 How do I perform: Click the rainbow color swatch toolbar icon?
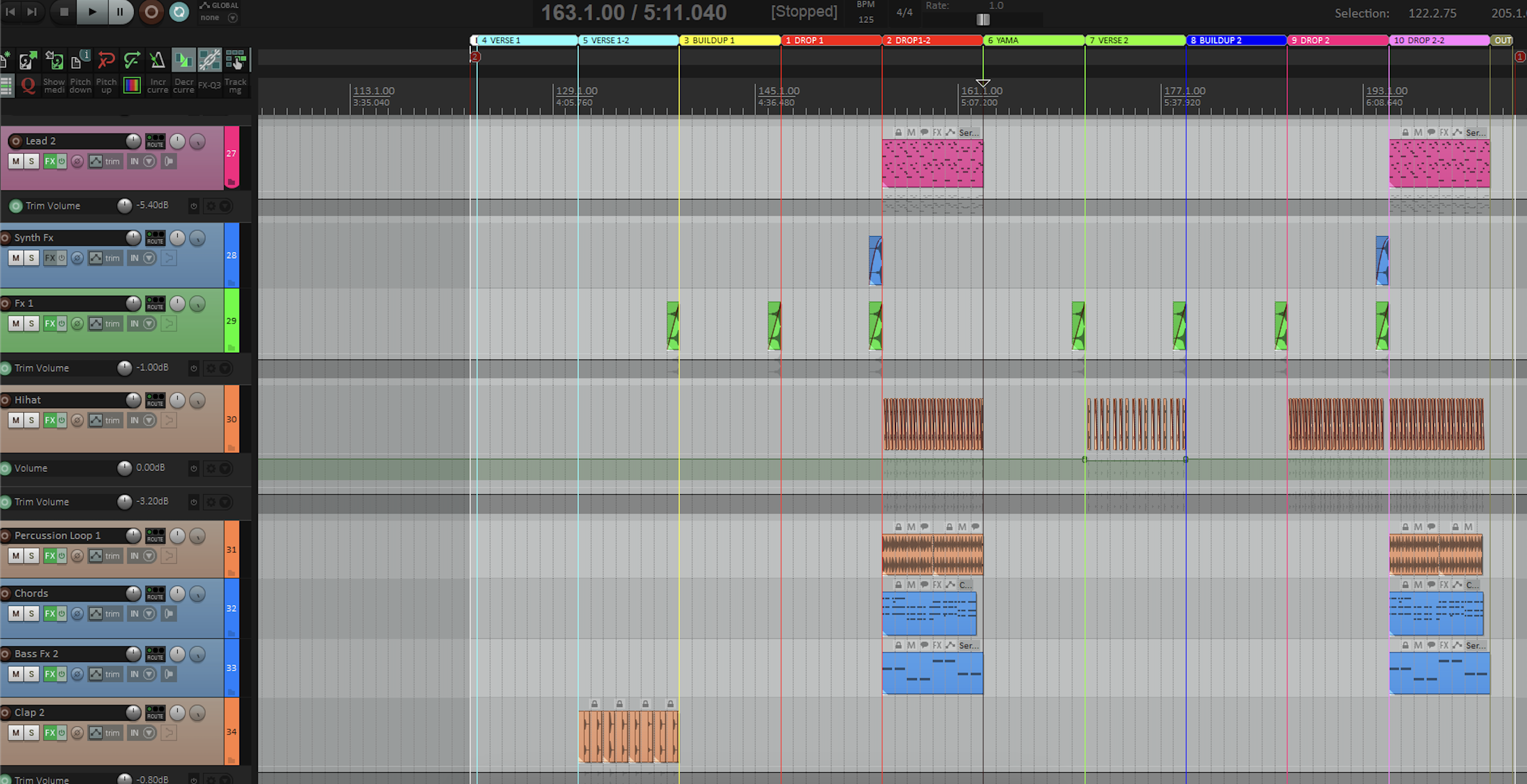coord(131,86)
